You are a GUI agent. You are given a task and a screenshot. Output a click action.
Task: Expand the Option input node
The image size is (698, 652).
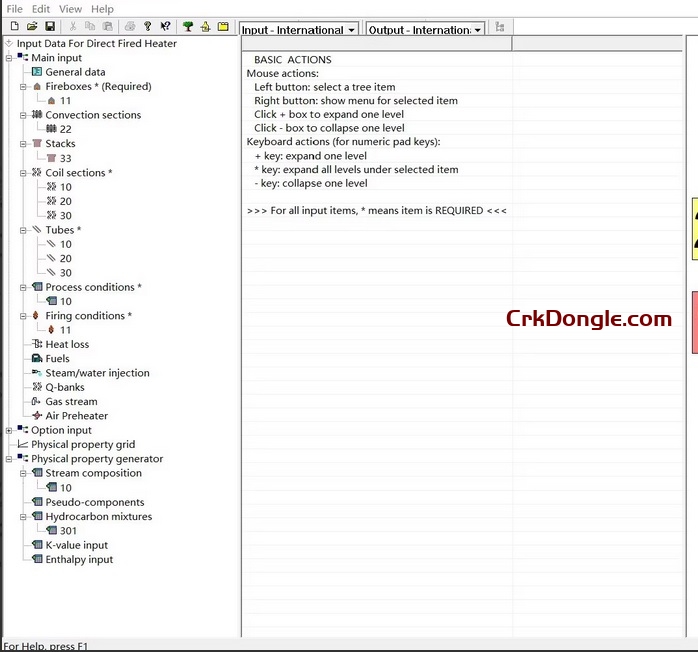point(9,430)
